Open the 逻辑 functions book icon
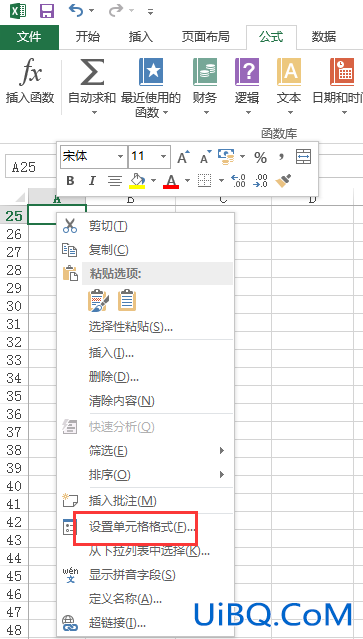363x639 pixels. [x=247, y=72]
